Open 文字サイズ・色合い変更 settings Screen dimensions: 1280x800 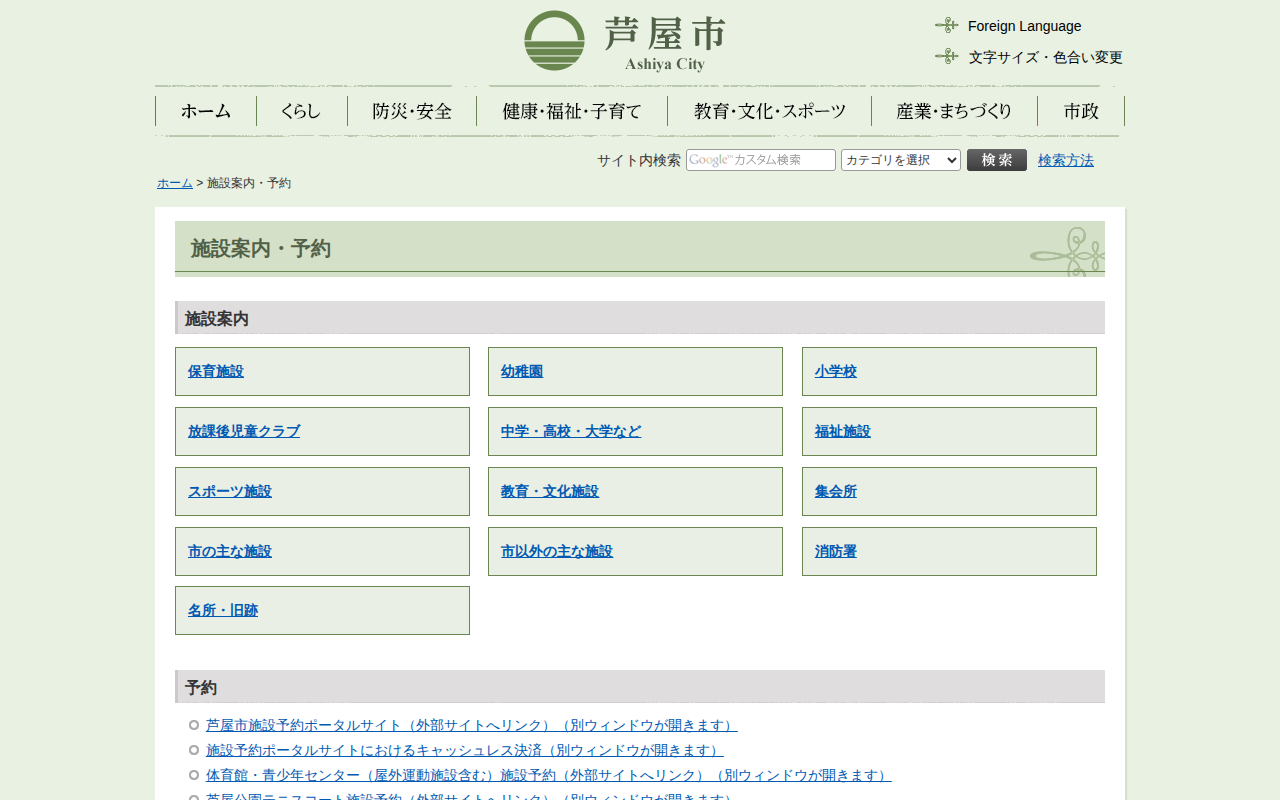1045,57
